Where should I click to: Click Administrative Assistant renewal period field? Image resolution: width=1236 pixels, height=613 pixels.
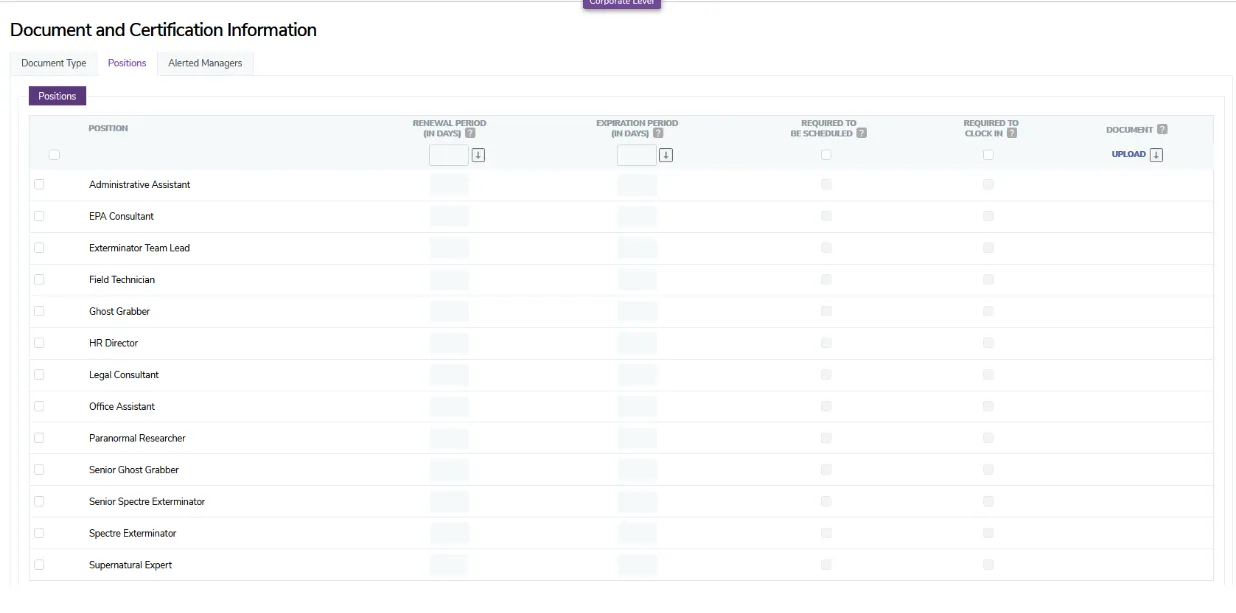pos(449,185)
